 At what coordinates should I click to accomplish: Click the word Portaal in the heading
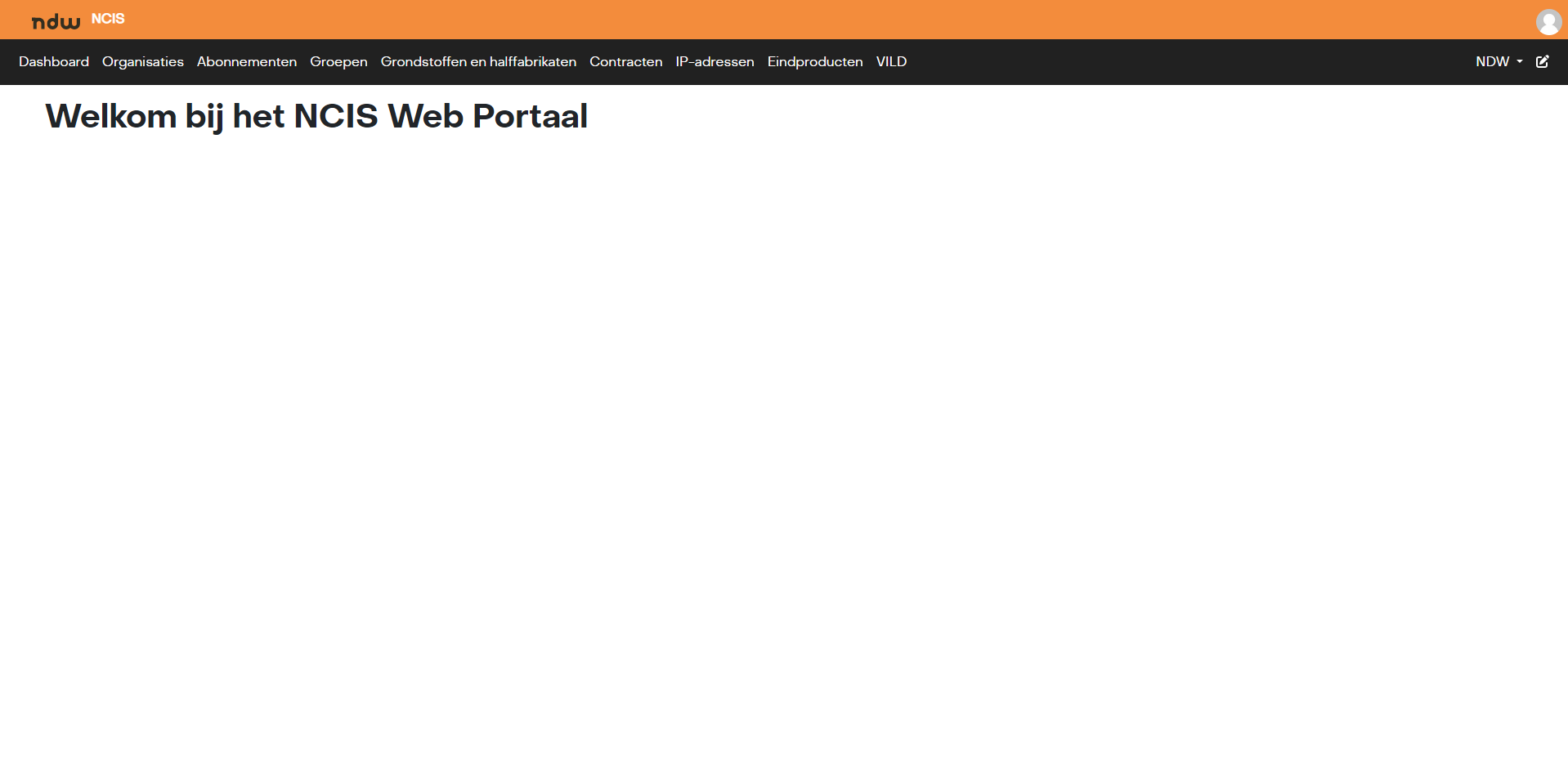(x=530, y=116)
